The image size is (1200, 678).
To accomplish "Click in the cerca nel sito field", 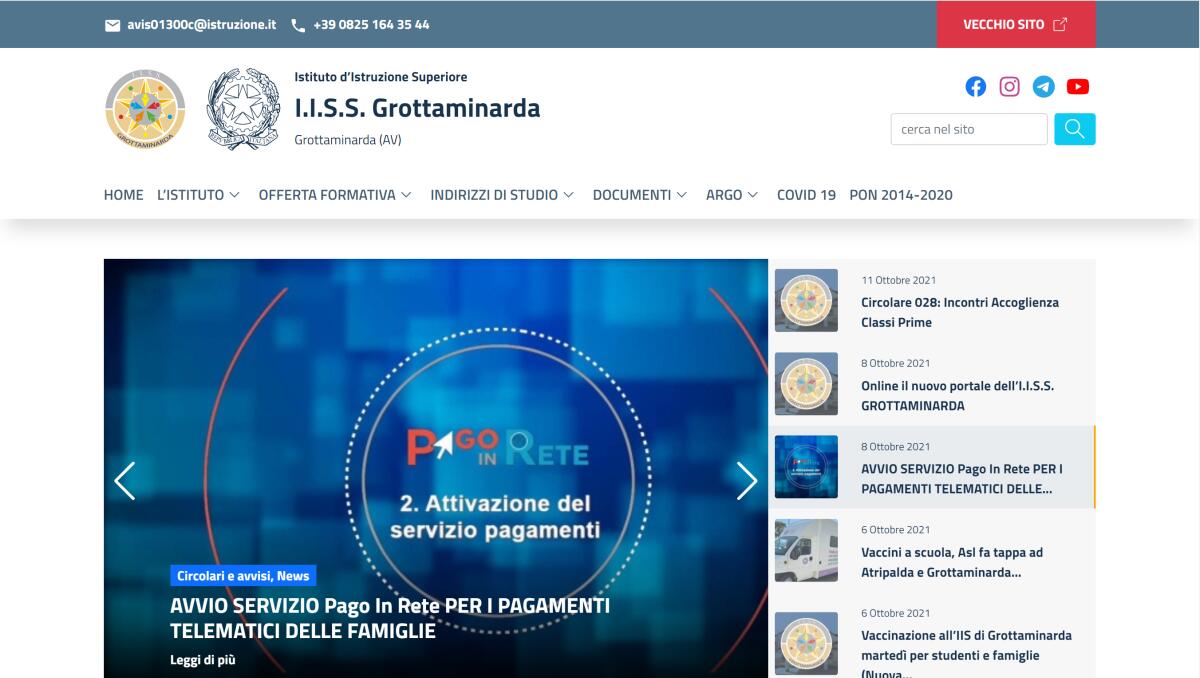I will pos(969,129).
